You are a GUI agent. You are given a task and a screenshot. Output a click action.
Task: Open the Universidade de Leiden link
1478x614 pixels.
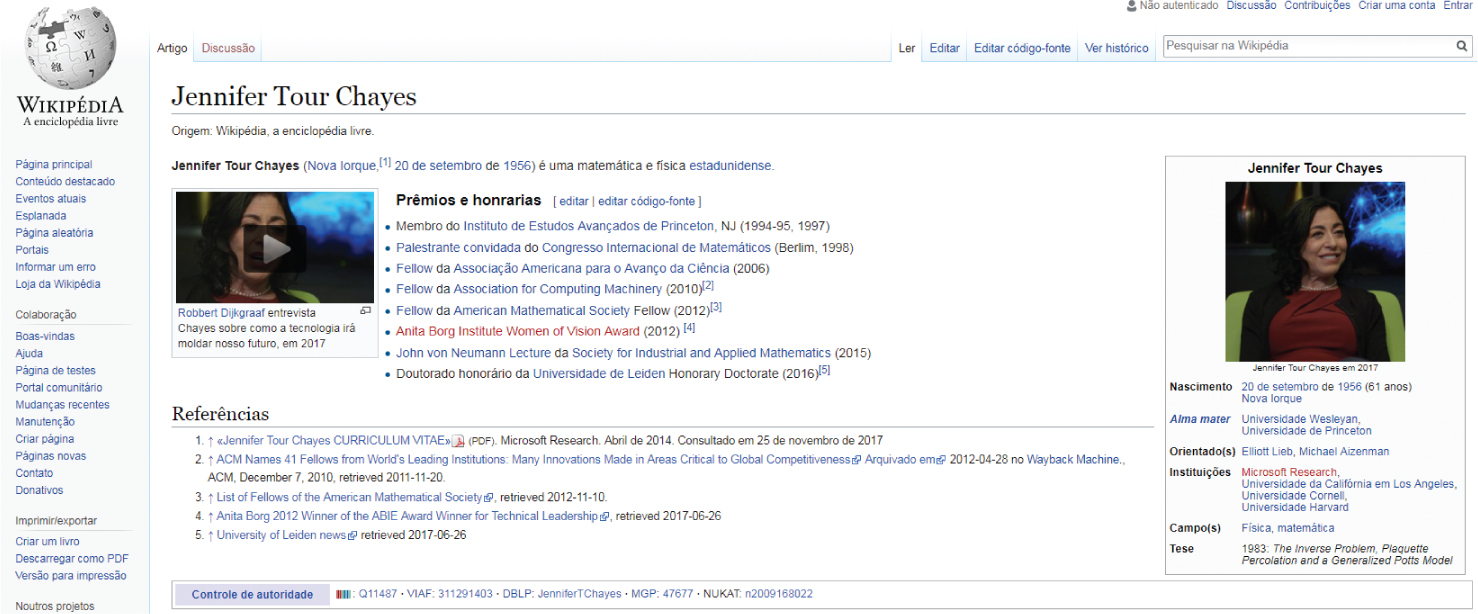(599, 373)
